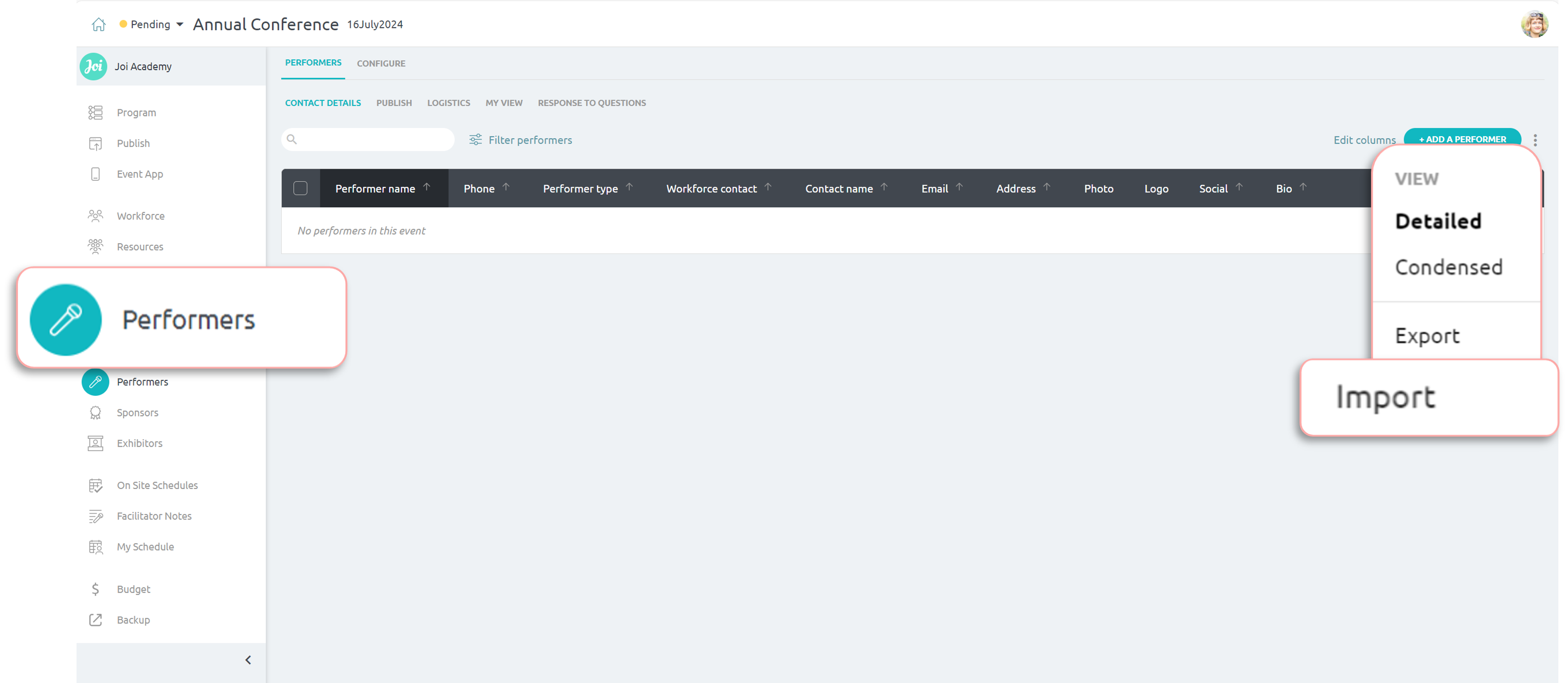Open Event App in the sidebar
Image resolution: width=1568 pixels, height=683 pixels.
(x=139, y=174)
